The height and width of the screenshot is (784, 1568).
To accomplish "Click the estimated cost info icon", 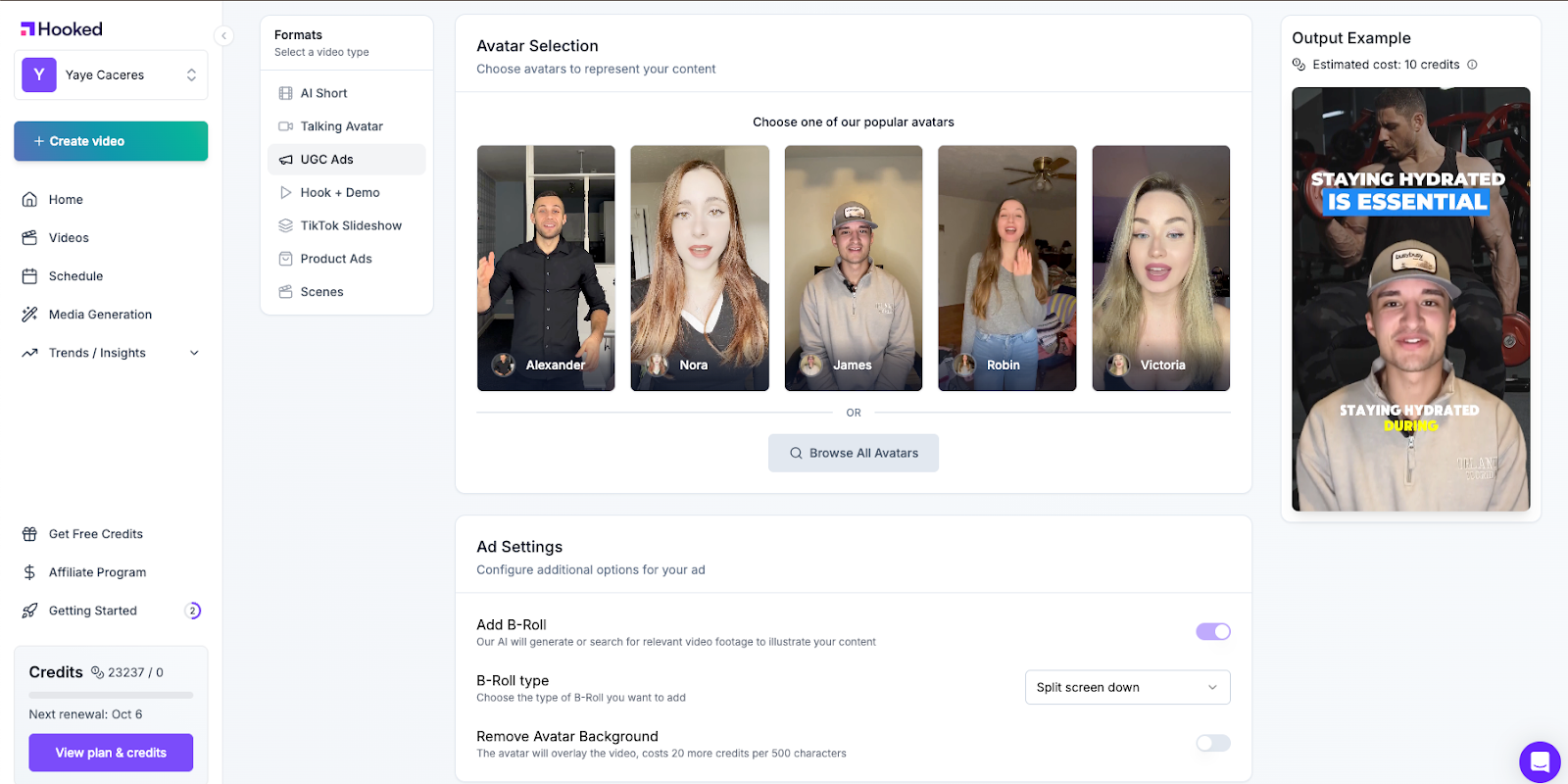I will pyautogui.click(x=1472, y=65).
